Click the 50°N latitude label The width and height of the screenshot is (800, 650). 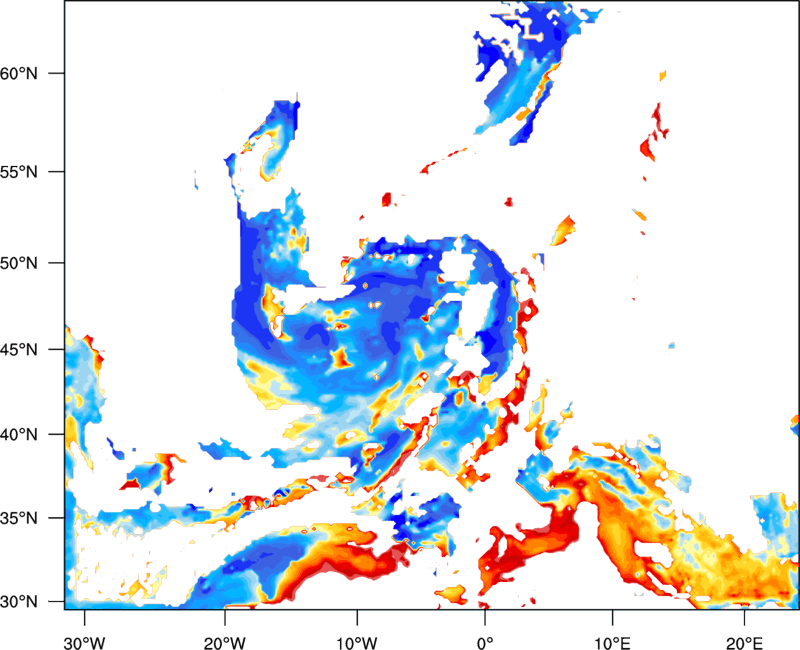pyautogui.click(x=19, y=263)
